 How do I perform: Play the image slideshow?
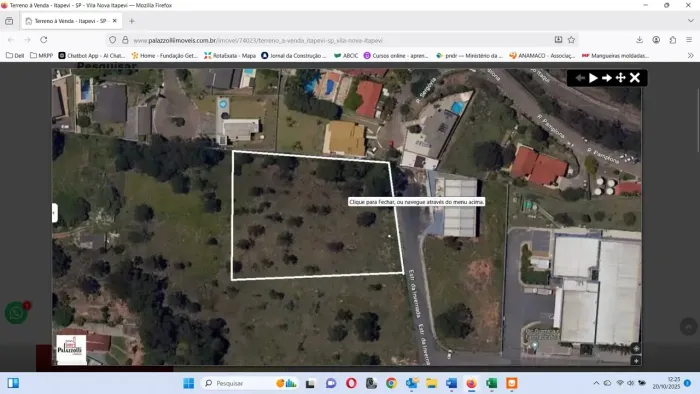point(593,78)
